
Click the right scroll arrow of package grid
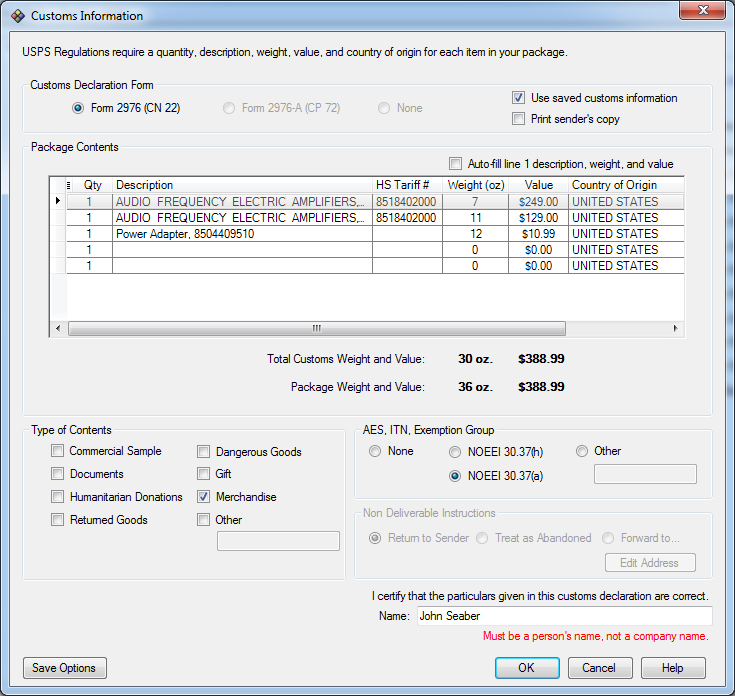tap(675, 328)
